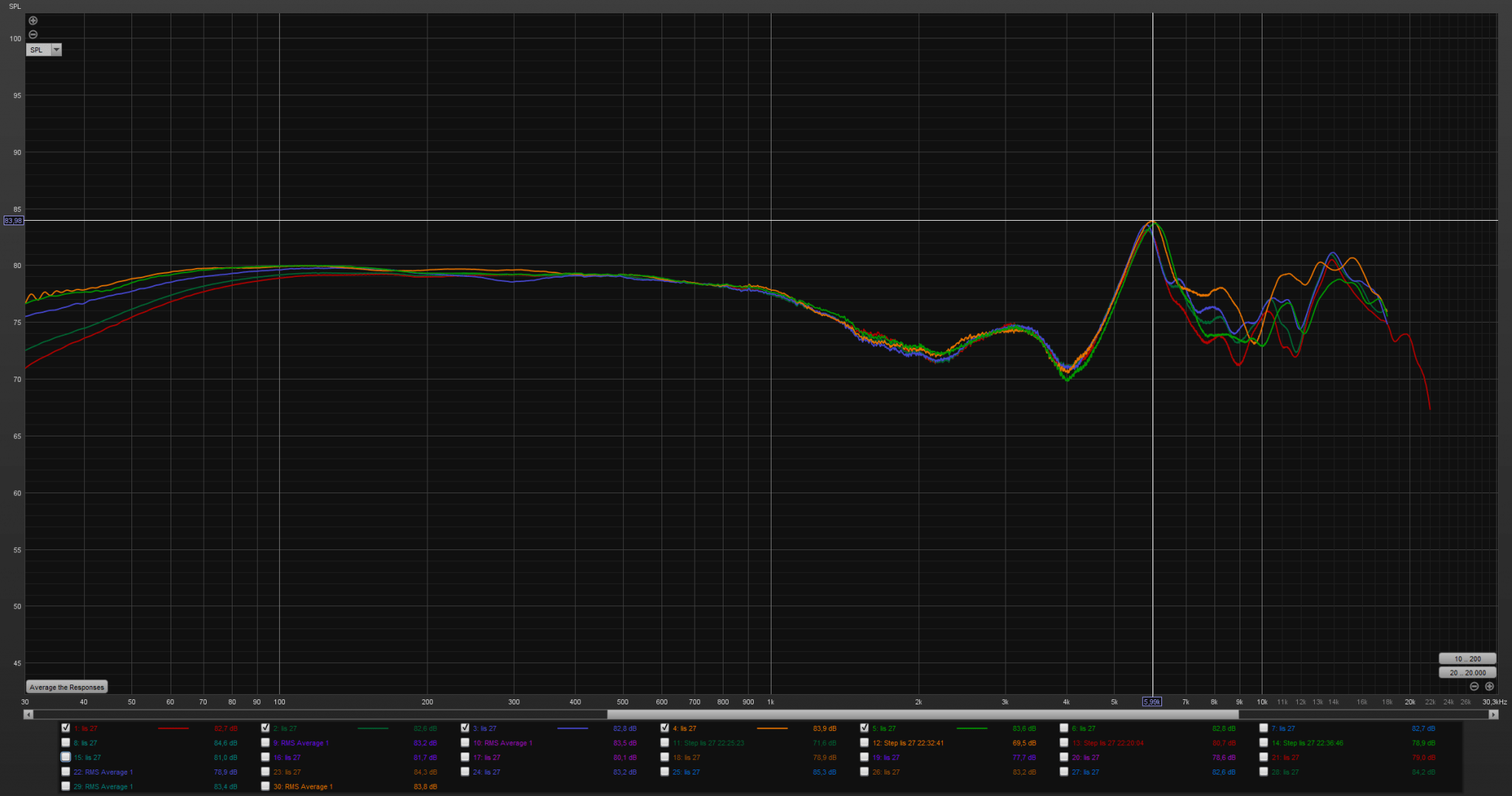Uncheck trace 4: lis 27

point(664,728)
